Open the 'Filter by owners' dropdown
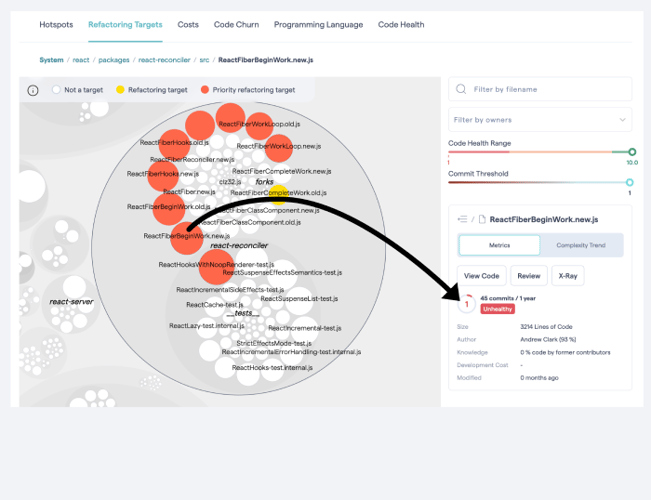651x500 pixels. [539, 119]
